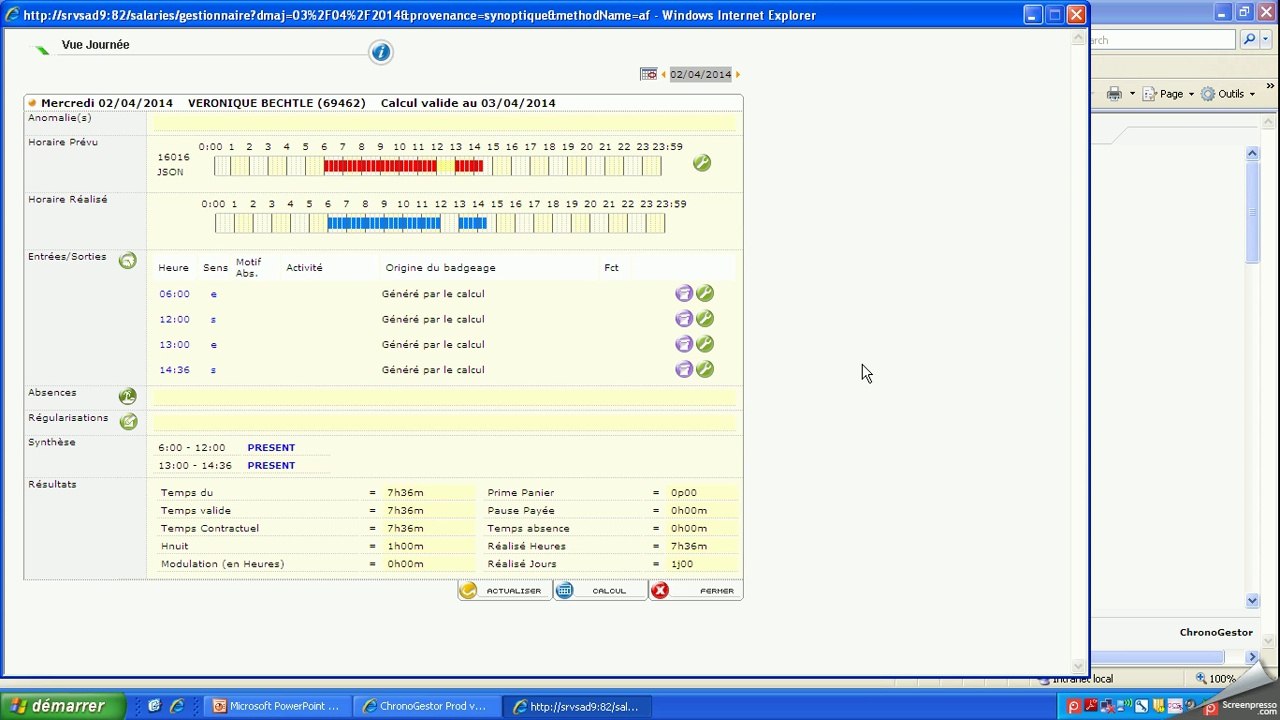Click the ChronoGestor label in background browser

pos(1216,632)
